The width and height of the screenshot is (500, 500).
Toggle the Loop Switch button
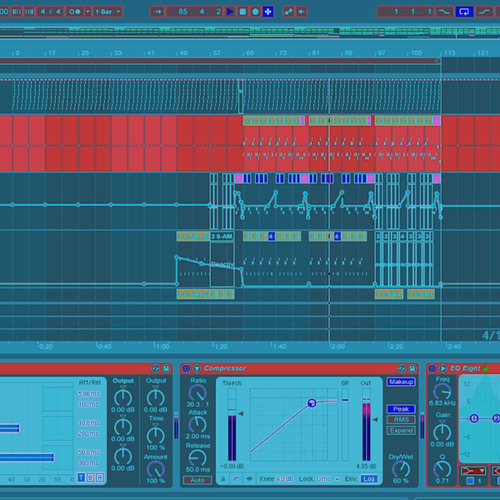(464, 12)
